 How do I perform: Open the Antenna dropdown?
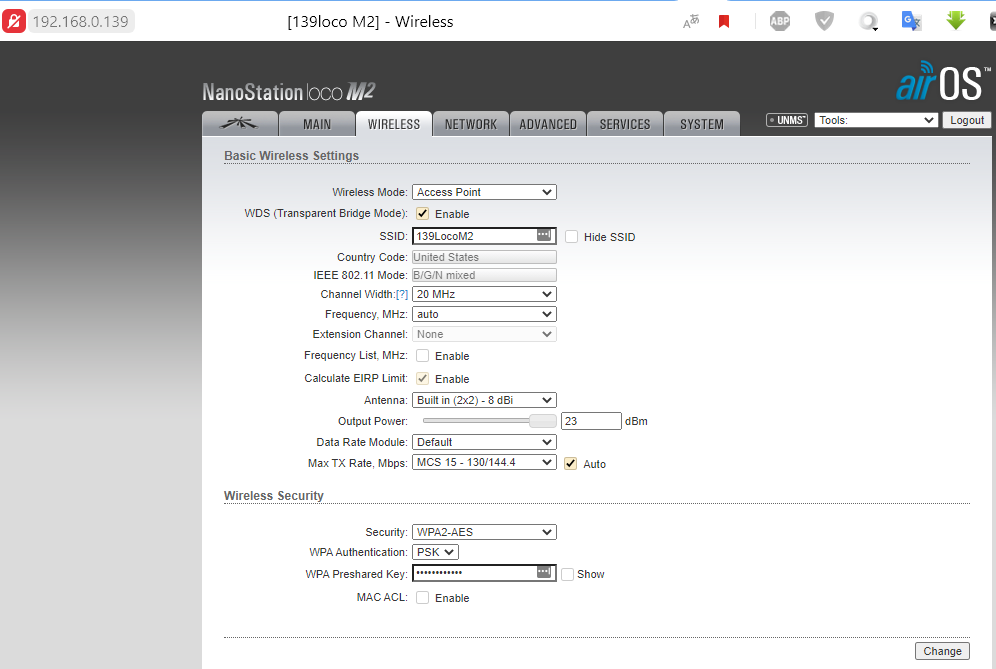point(484,400)
